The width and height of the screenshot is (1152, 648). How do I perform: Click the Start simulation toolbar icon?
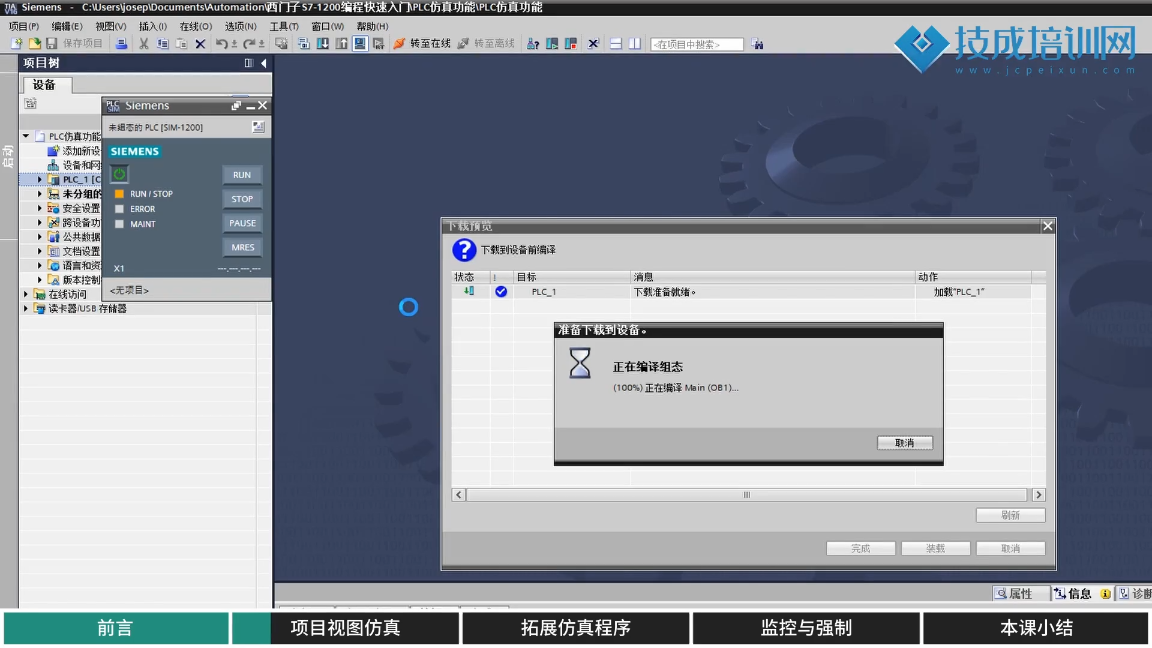click(x=359, y=44)
